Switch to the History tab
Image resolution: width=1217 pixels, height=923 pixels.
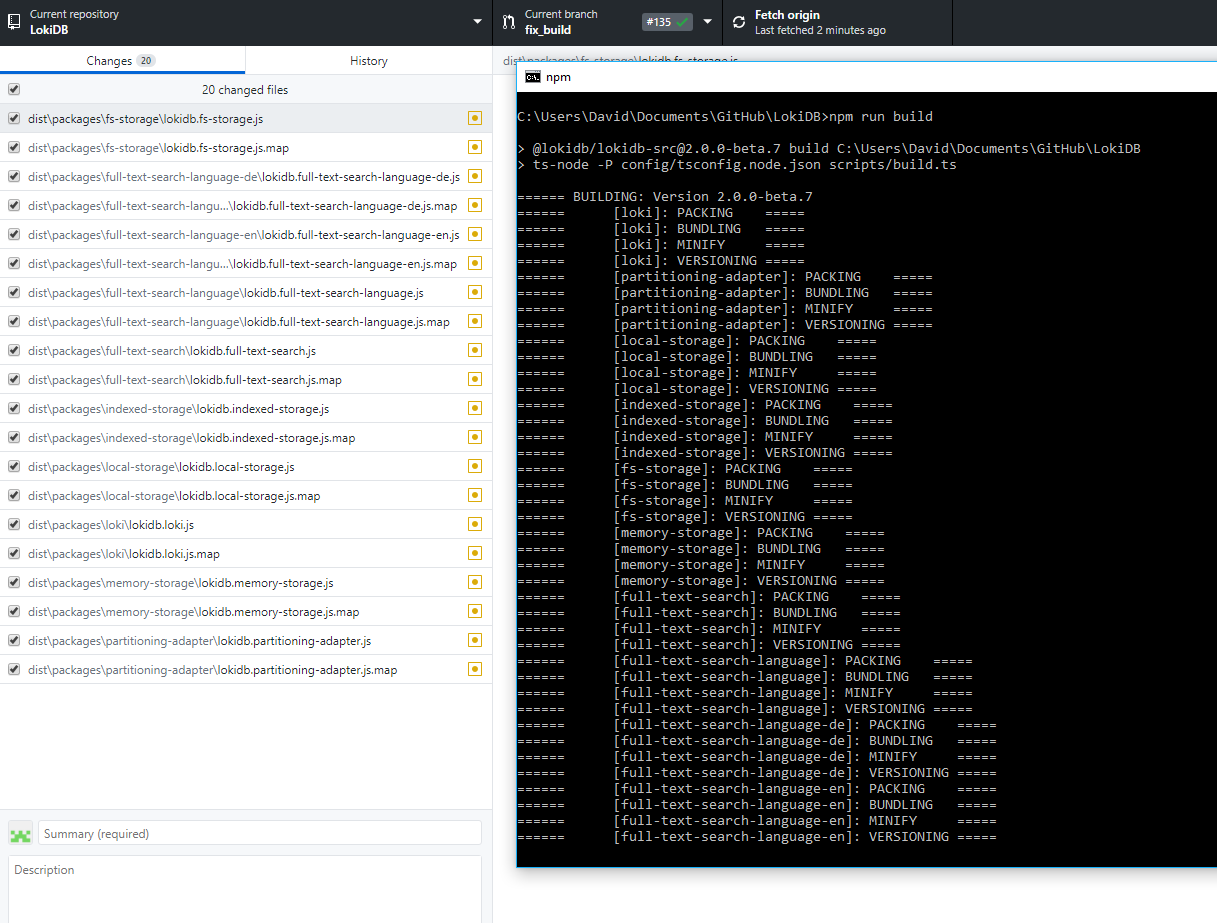click(x=368, y=60)
